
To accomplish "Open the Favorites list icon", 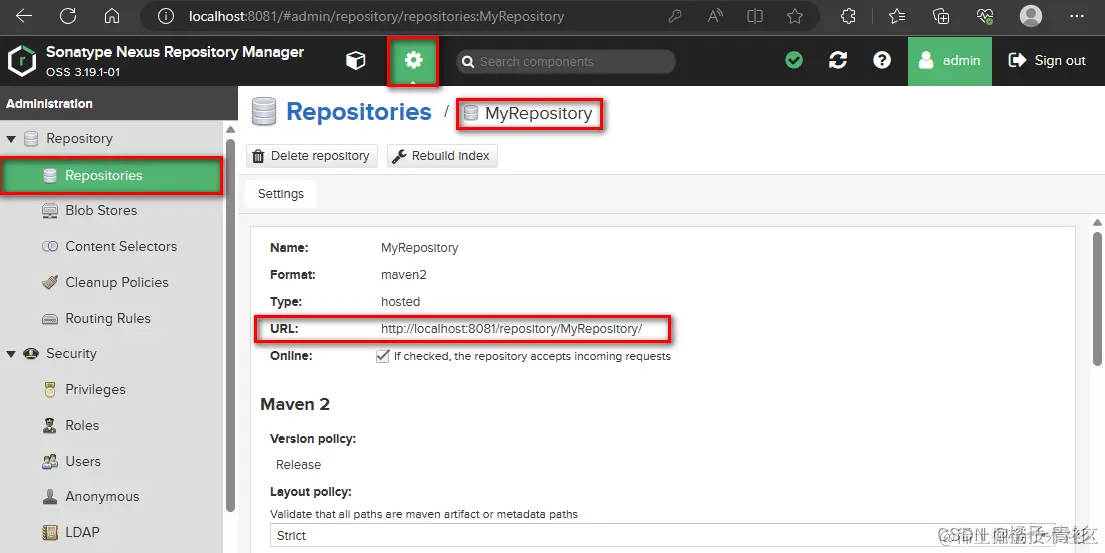I will (897, 16).
